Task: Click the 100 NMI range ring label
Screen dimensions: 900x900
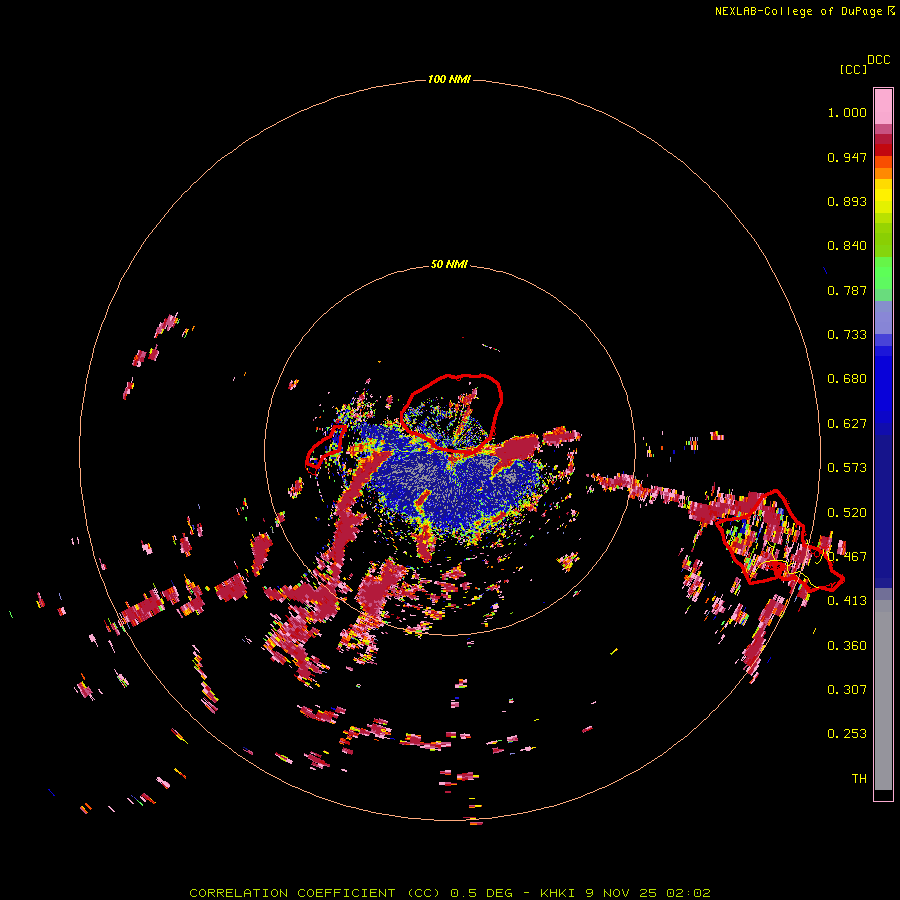Action: click(449, 79)
